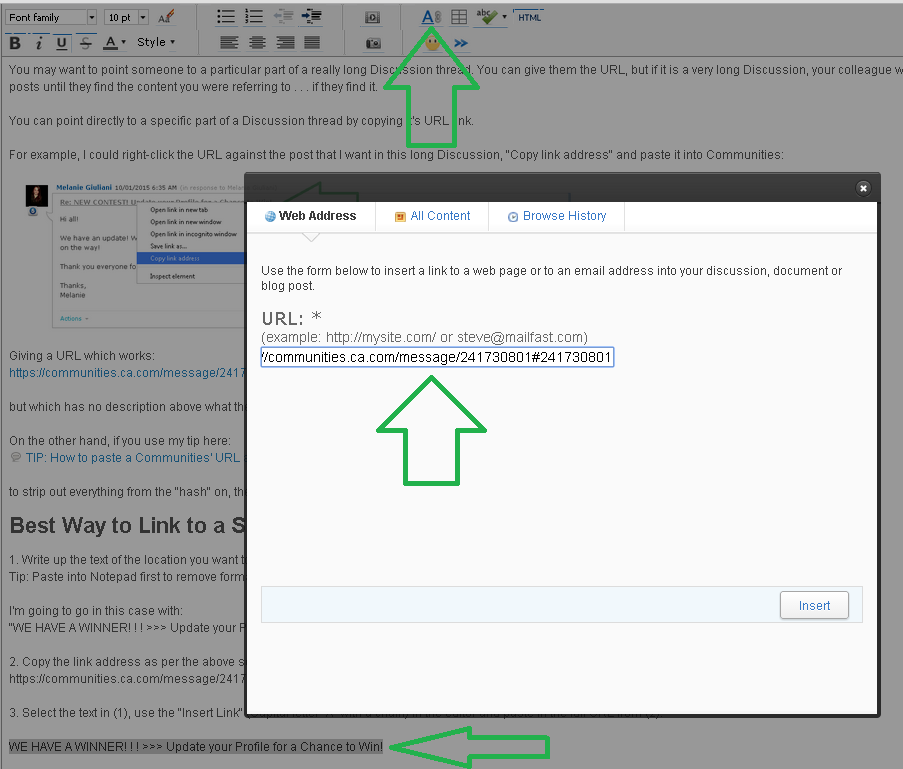
Task: Click the insert image camera icon
Action: pos(373,43)
